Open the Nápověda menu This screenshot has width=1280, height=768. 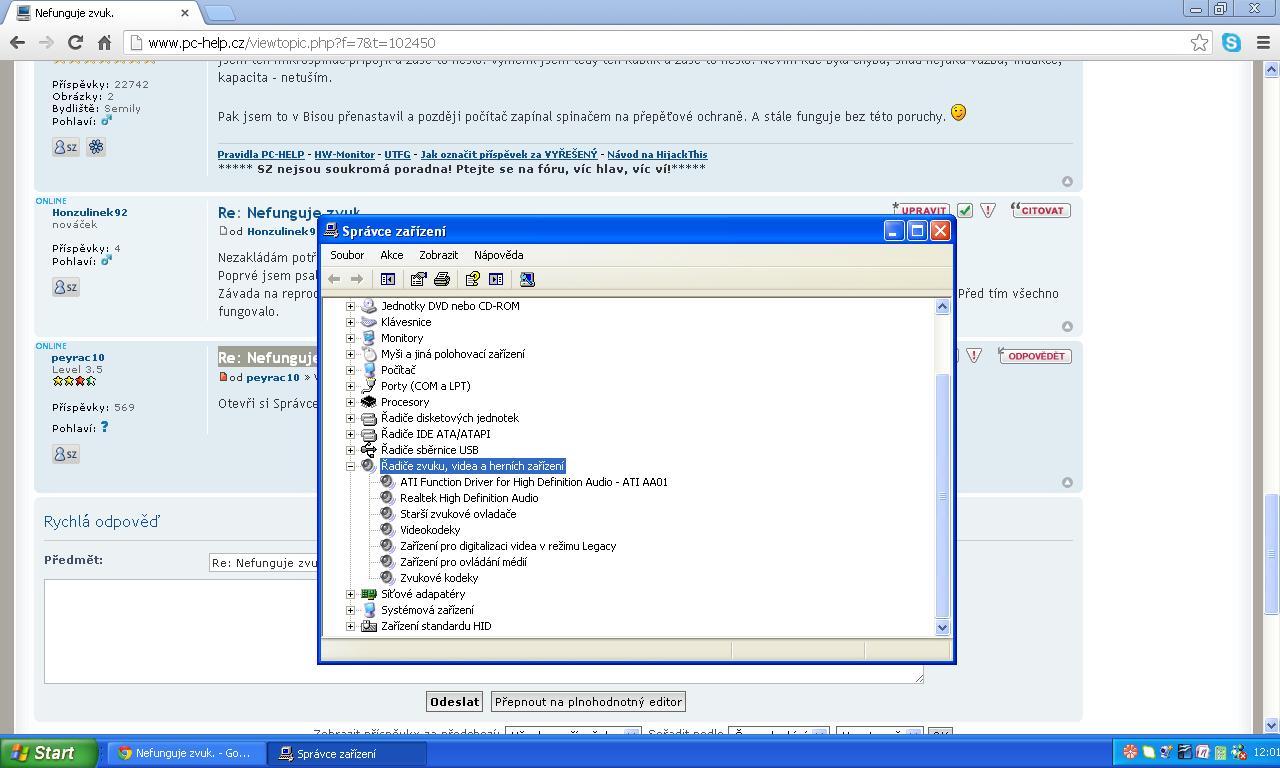click(x=498, y=255)
